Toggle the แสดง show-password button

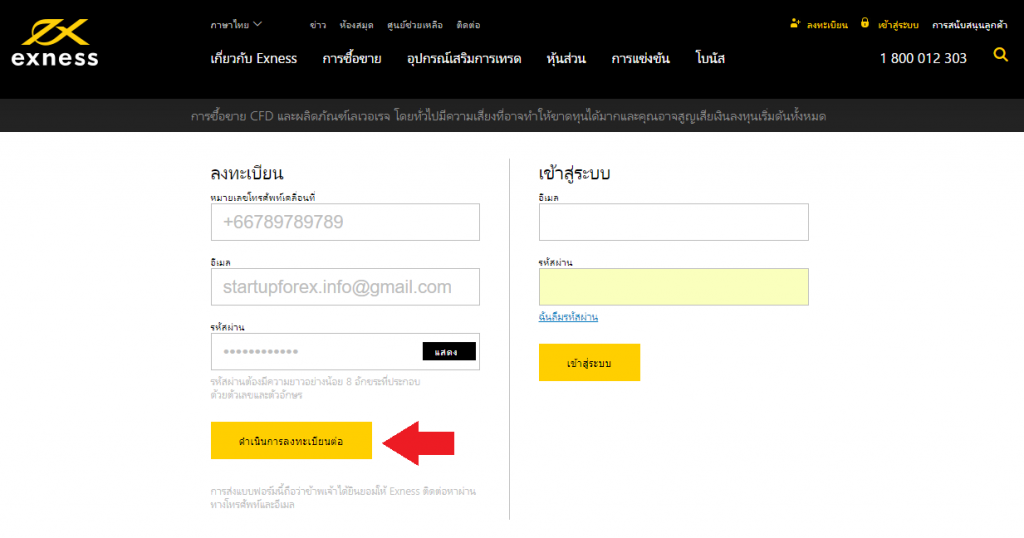pos(449,351)
